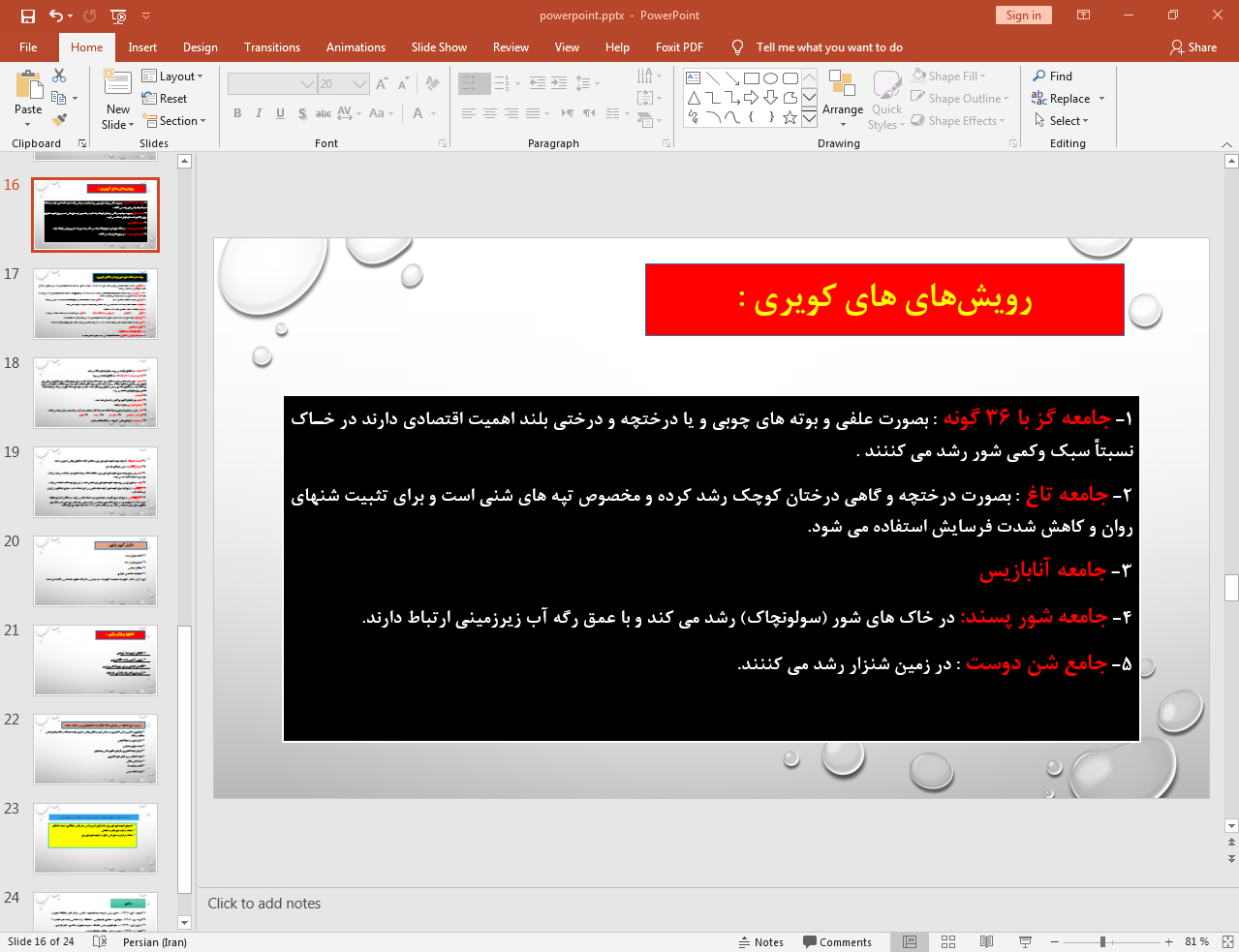Click the Strikethrough abc icon
This screenshot has height=952, width=1239.
pyautogui.click(x=324, y=113)
